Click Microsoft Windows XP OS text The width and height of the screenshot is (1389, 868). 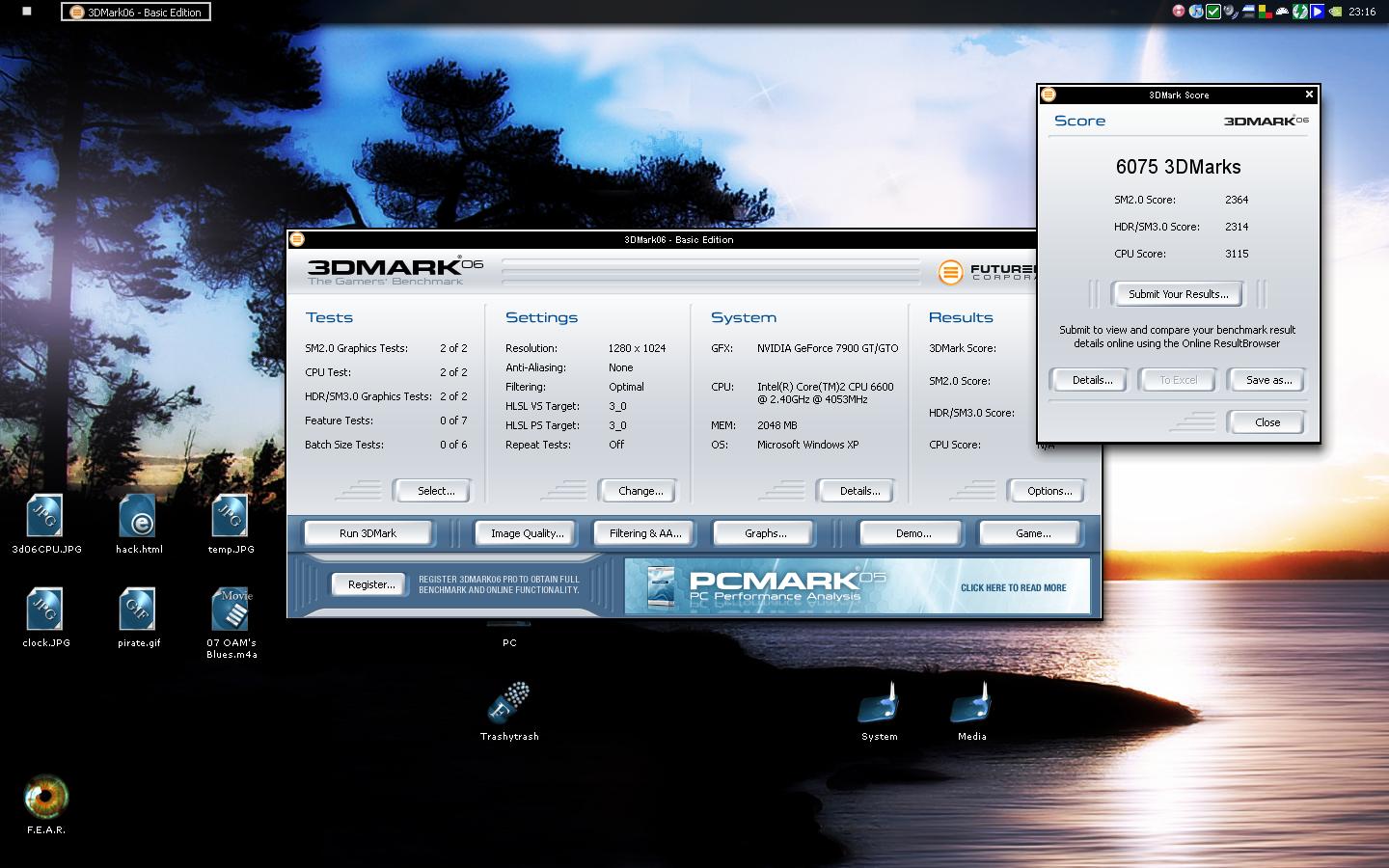click(807, 445)
